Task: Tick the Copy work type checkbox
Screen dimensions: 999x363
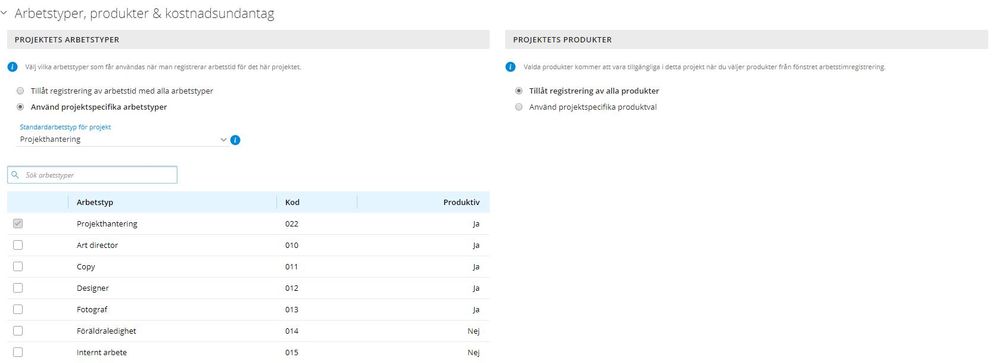Action: click(x=18, y=266)
